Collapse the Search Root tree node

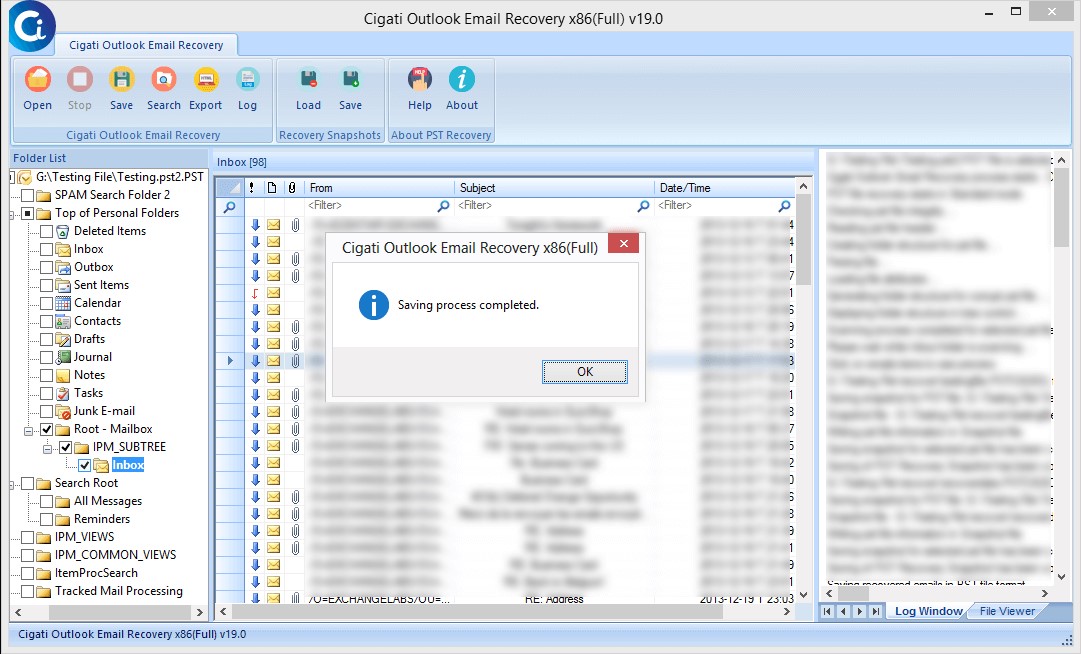12,486
